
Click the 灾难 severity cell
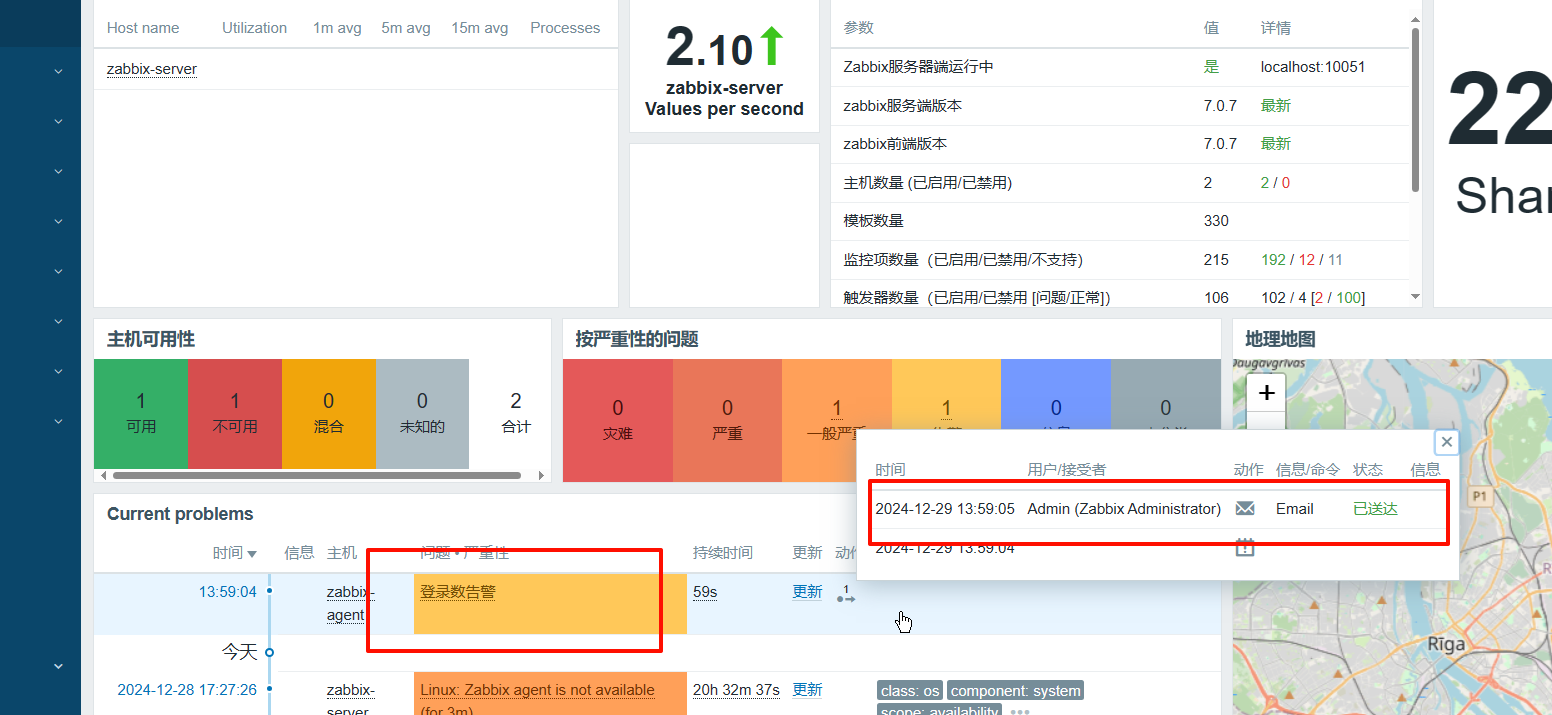(618, 420)
